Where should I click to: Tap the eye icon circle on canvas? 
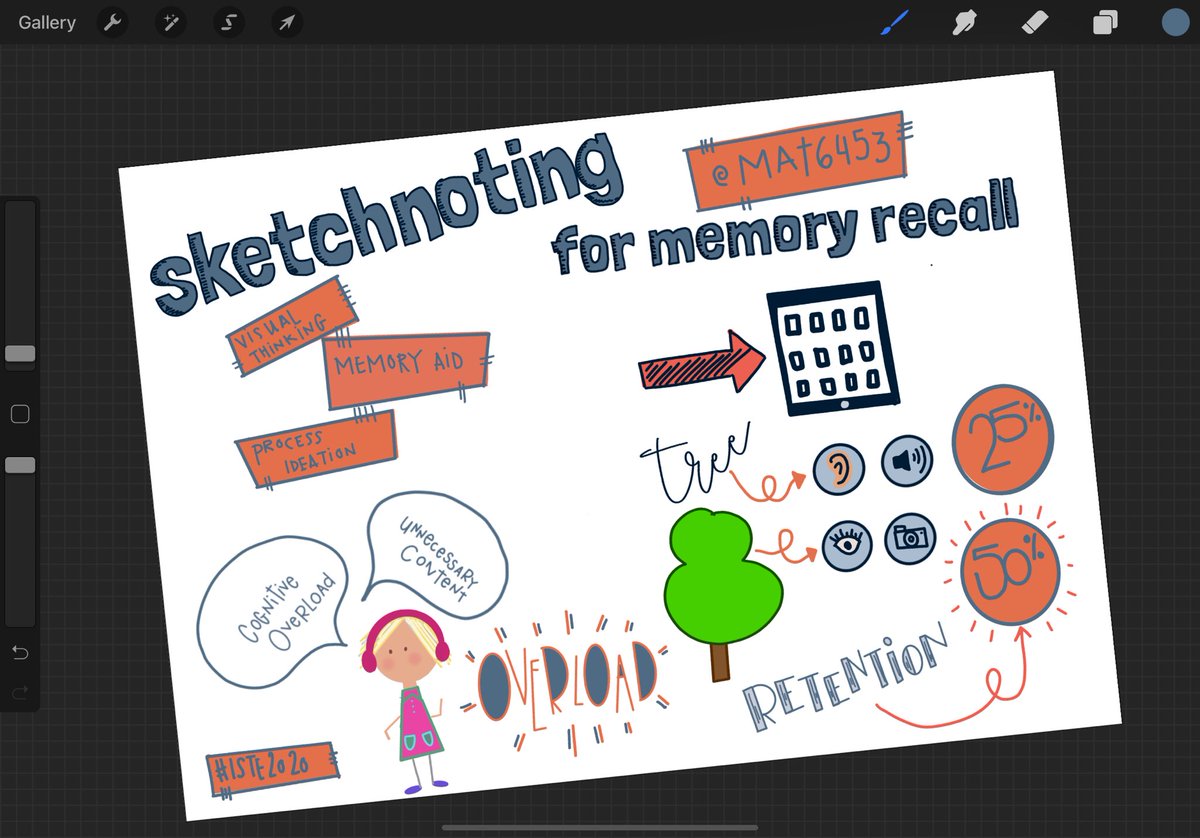847,548
